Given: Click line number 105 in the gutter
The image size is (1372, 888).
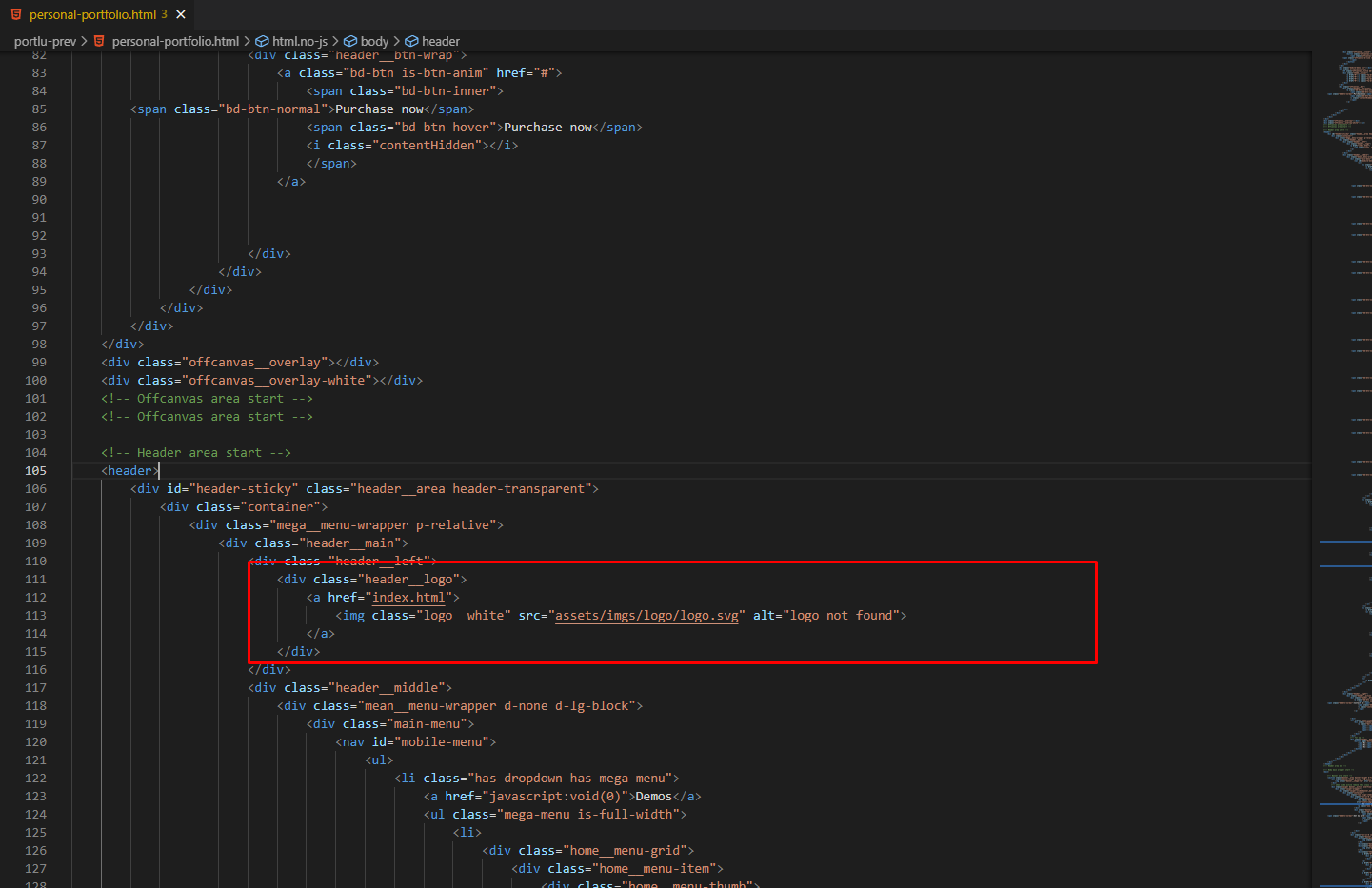Looking at the screenshot, I should pos(35,471).
